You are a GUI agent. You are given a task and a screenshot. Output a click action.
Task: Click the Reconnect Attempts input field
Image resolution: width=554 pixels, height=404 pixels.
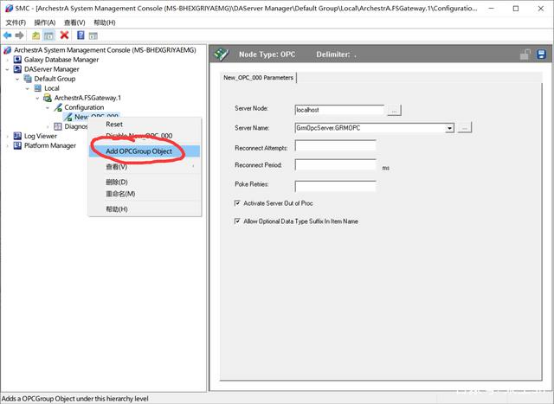pyautogui.click(x=335, y=146)
